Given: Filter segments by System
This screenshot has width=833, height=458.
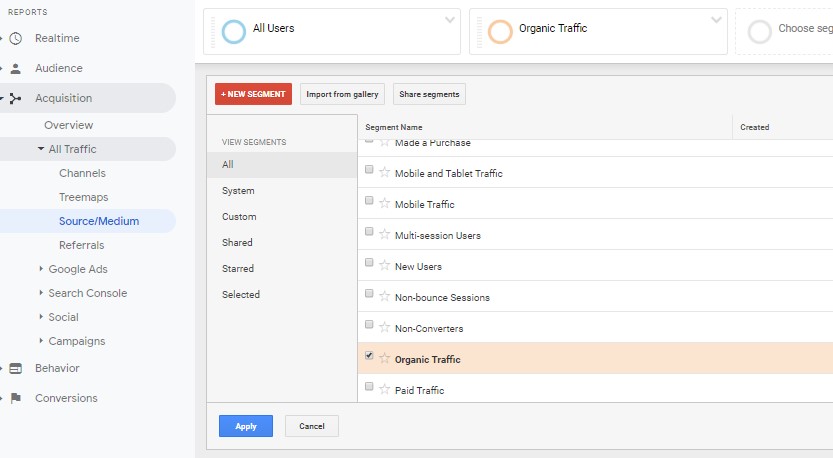Looking at the screenshot, I should [x=238, y=191].
